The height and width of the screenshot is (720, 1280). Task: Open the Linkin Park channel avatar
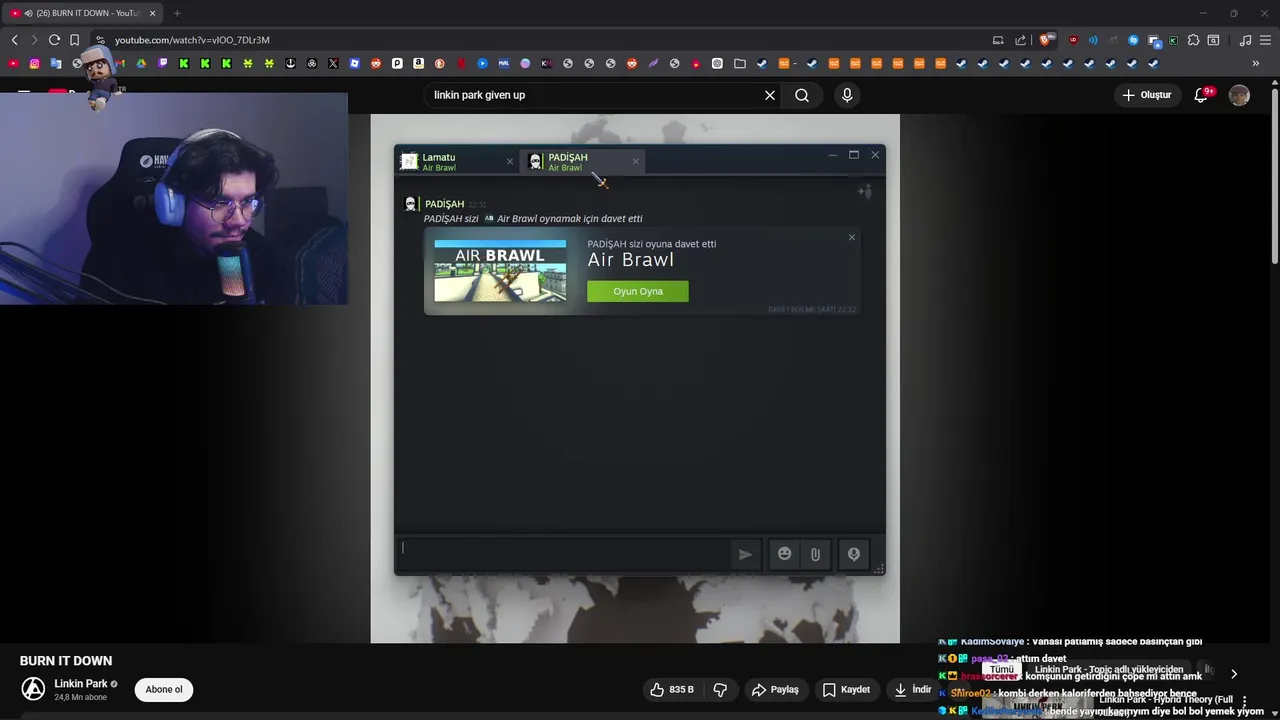coord(33,689)
